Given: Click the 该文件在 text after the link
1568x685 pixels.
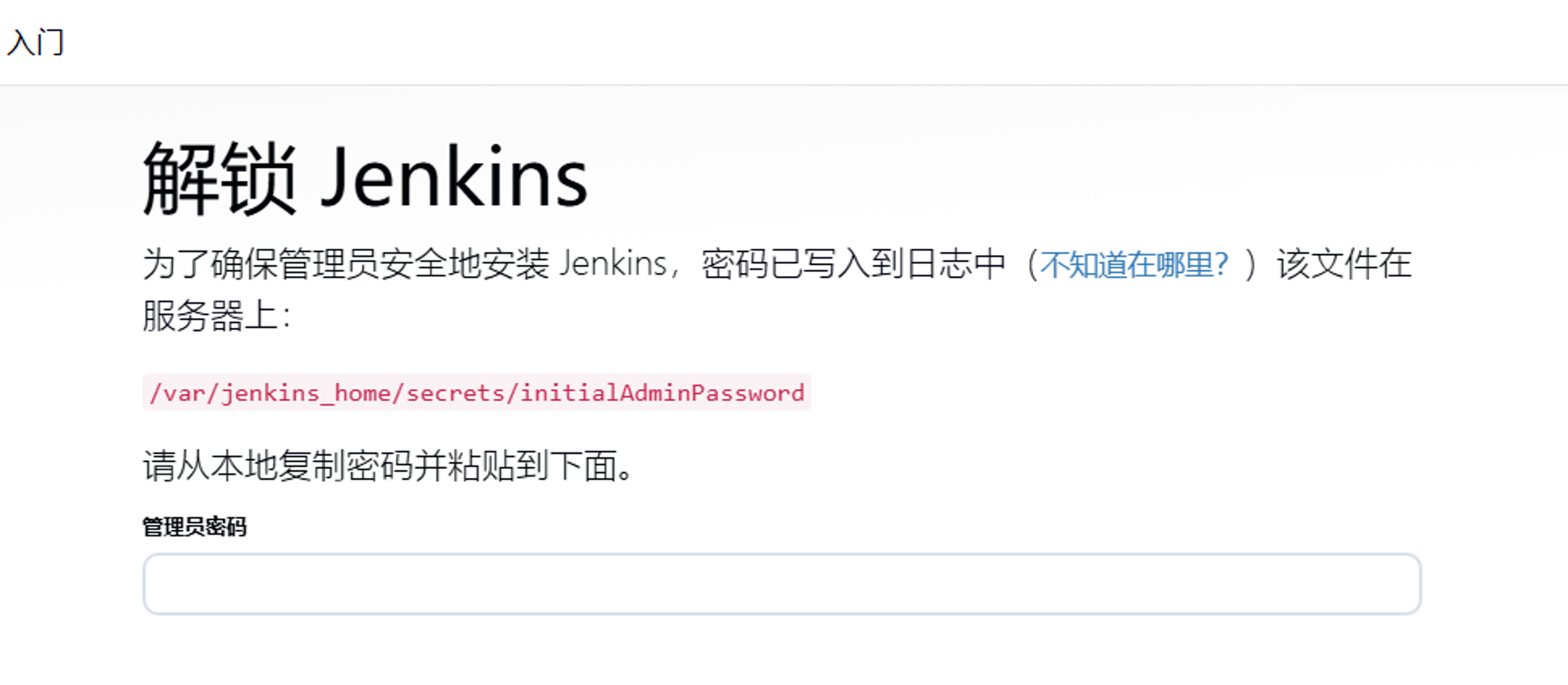Looking at the screenshot, I should [1344, 264].
